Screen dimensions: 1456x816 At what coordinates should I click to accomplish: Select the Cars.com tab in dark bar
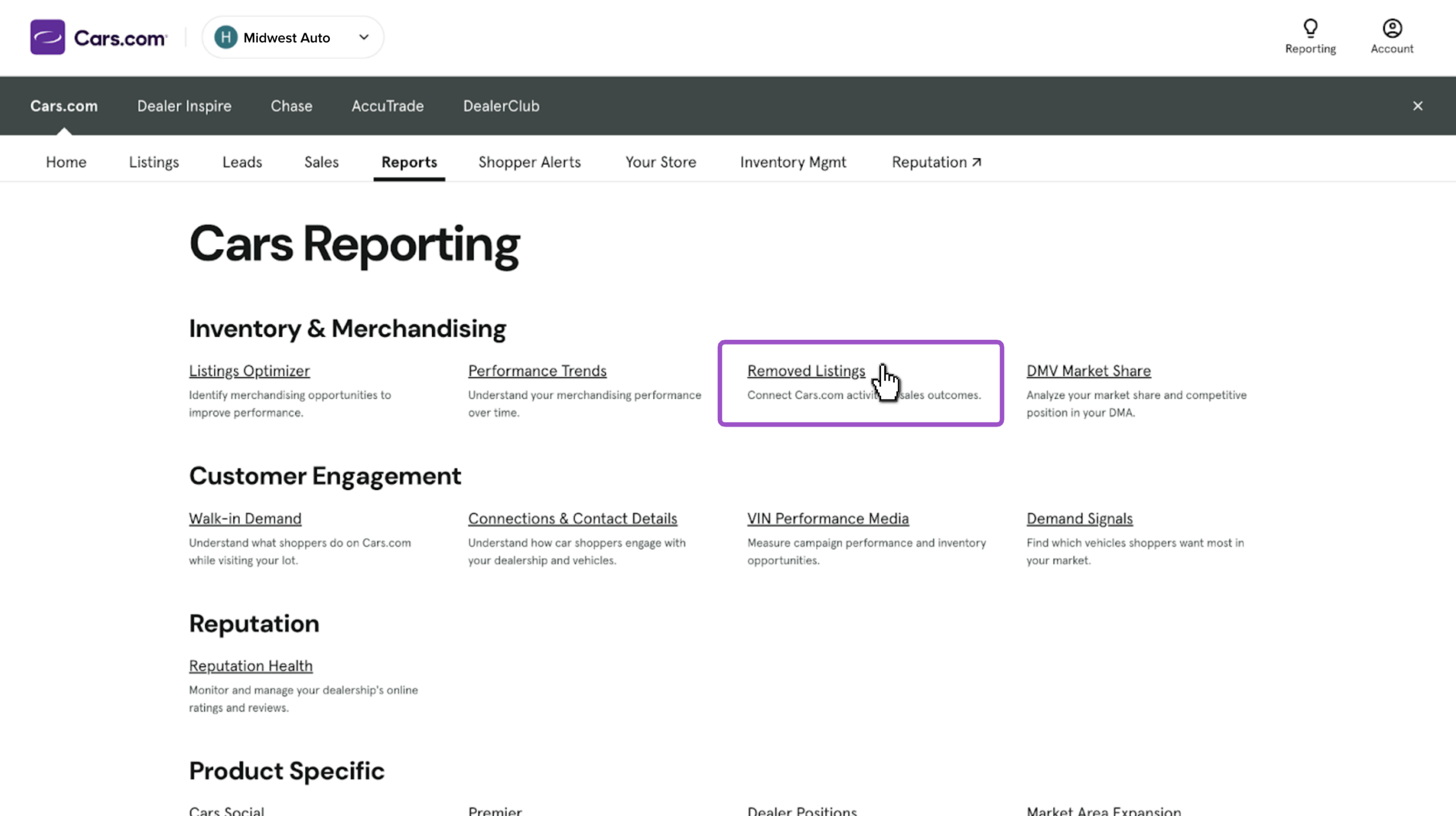64,106
